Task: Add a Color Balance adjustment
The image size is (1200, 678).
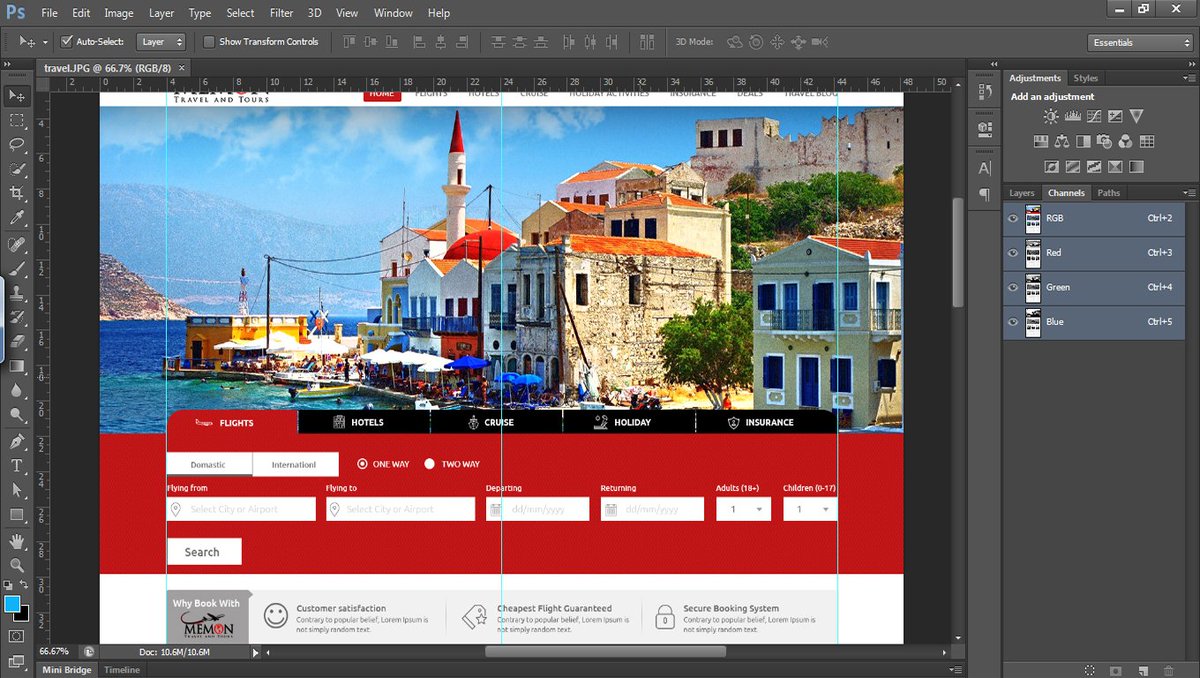Action: tap(1062, 142)
